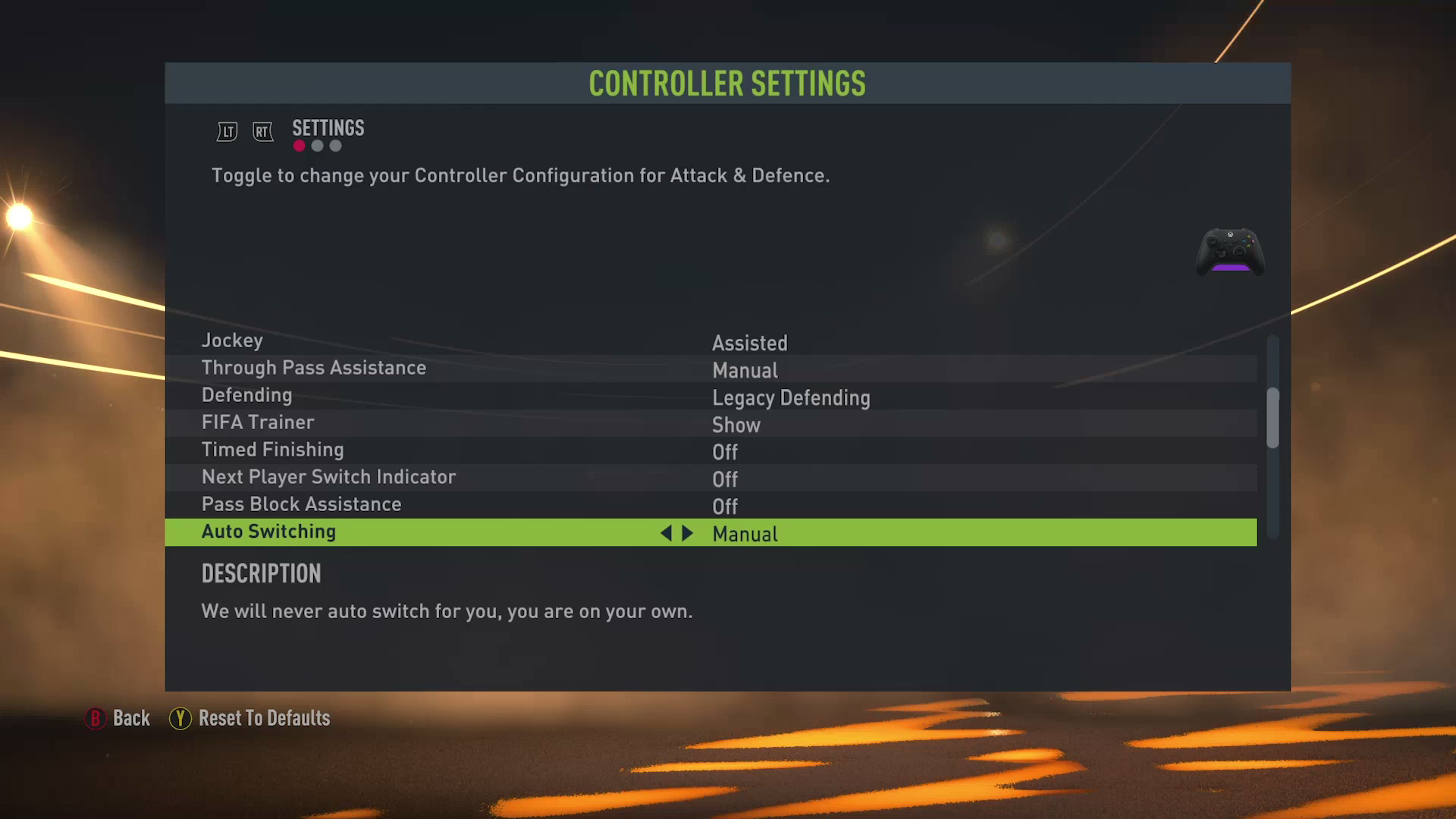Select Legacy Defending option
The width and height of the screenshot is (1456, 819).
pos(791,397)
